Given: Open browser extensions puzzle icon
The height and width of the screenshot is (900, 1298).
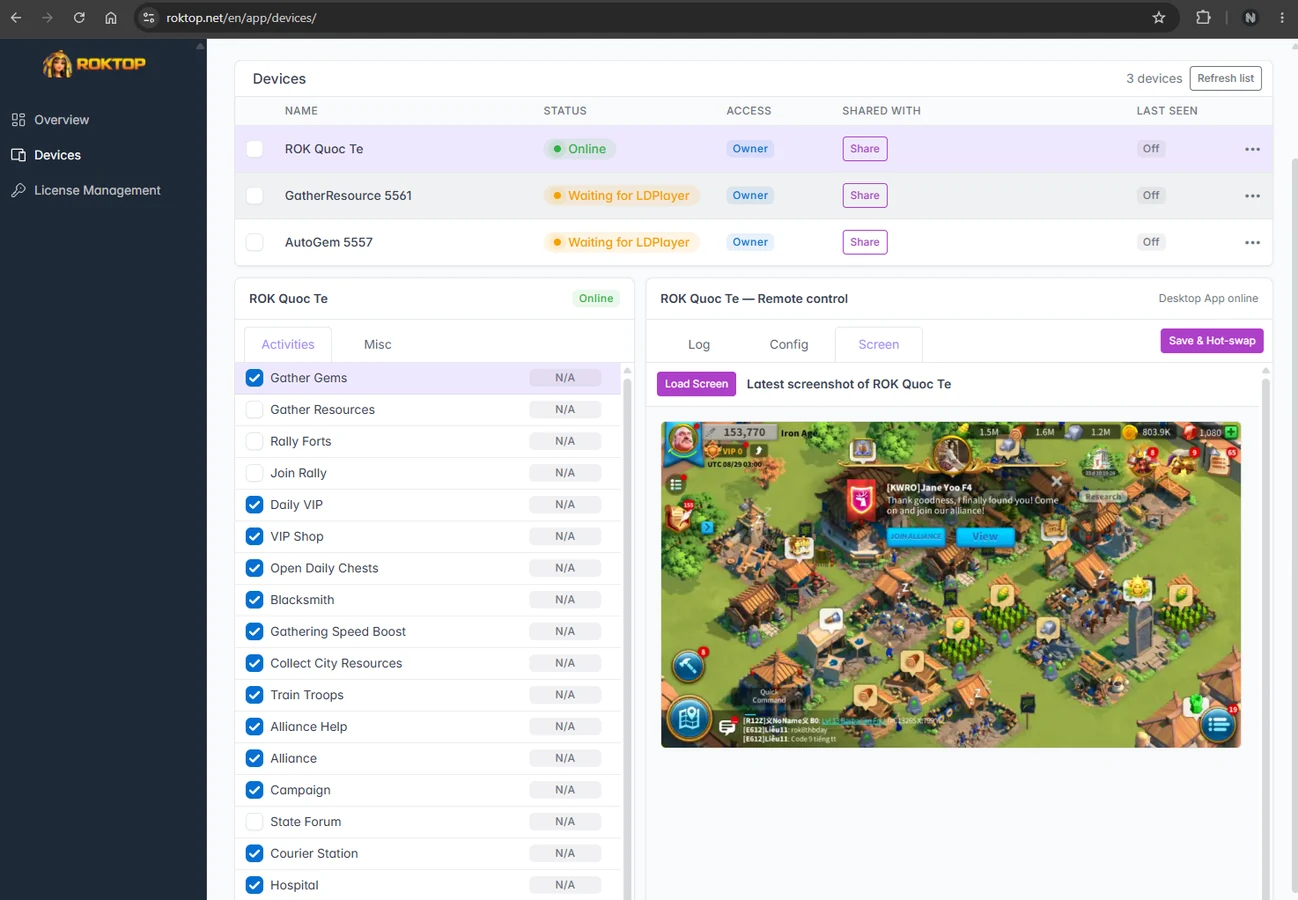Looking at the screenshot, I should [x=1203, y=18].
